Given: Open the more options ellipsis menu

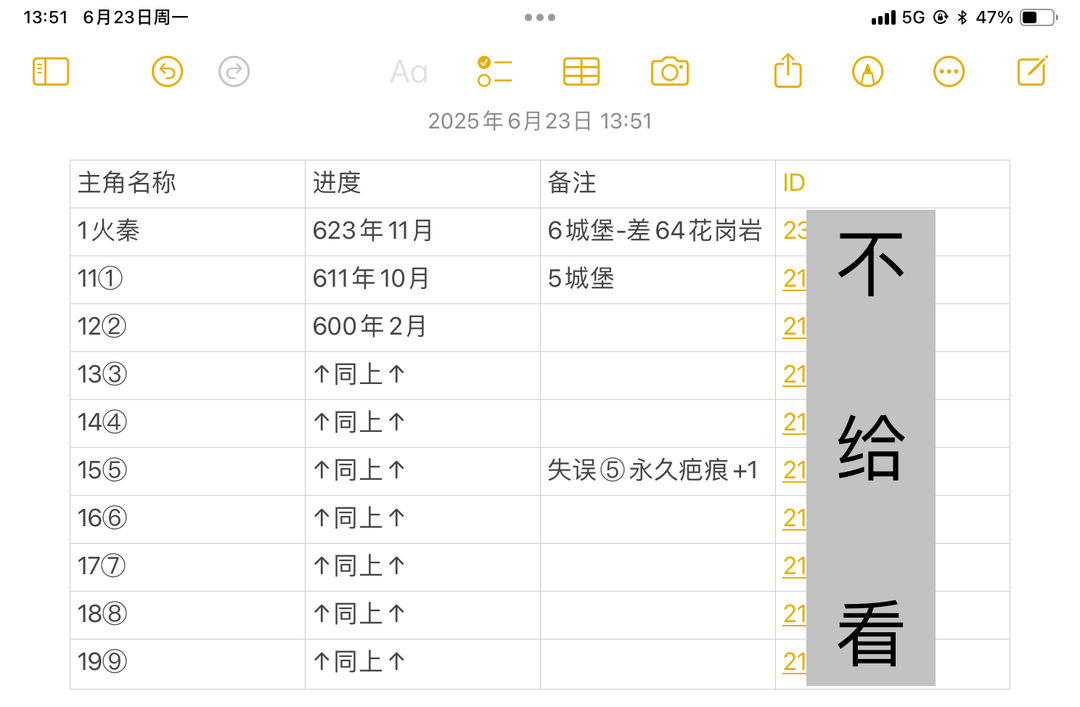Looking at the screenshot, I should click(x=948, y=72).
